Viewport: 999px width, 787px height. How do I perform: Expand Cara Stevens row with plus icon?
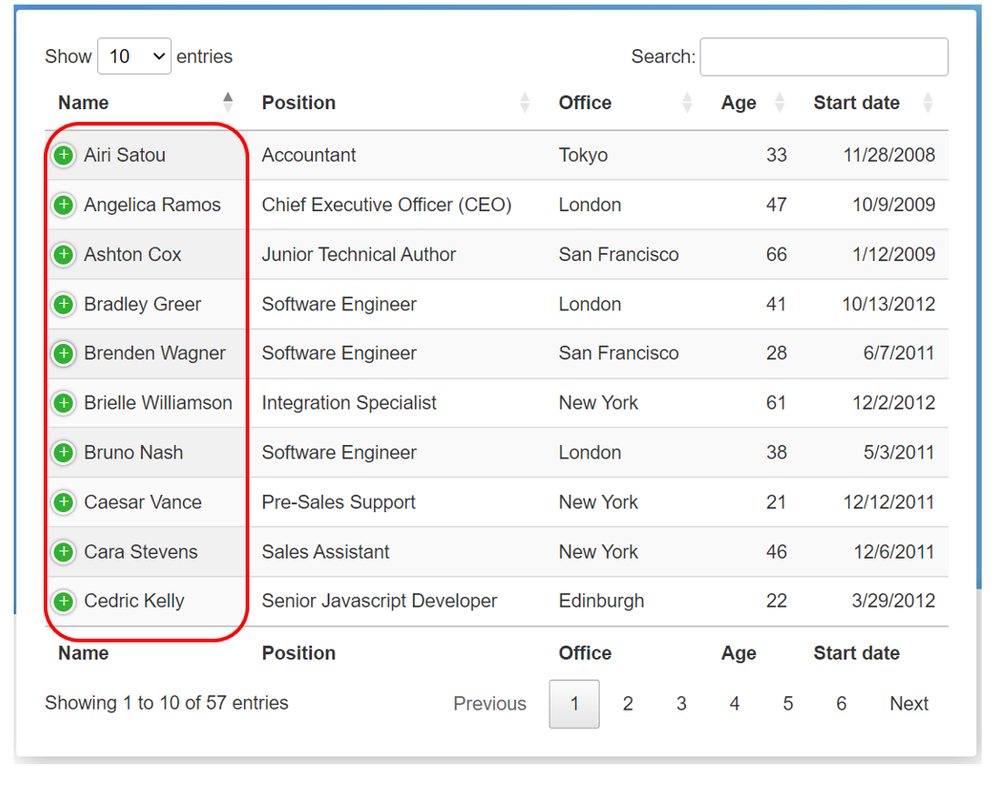pos(63,551)
